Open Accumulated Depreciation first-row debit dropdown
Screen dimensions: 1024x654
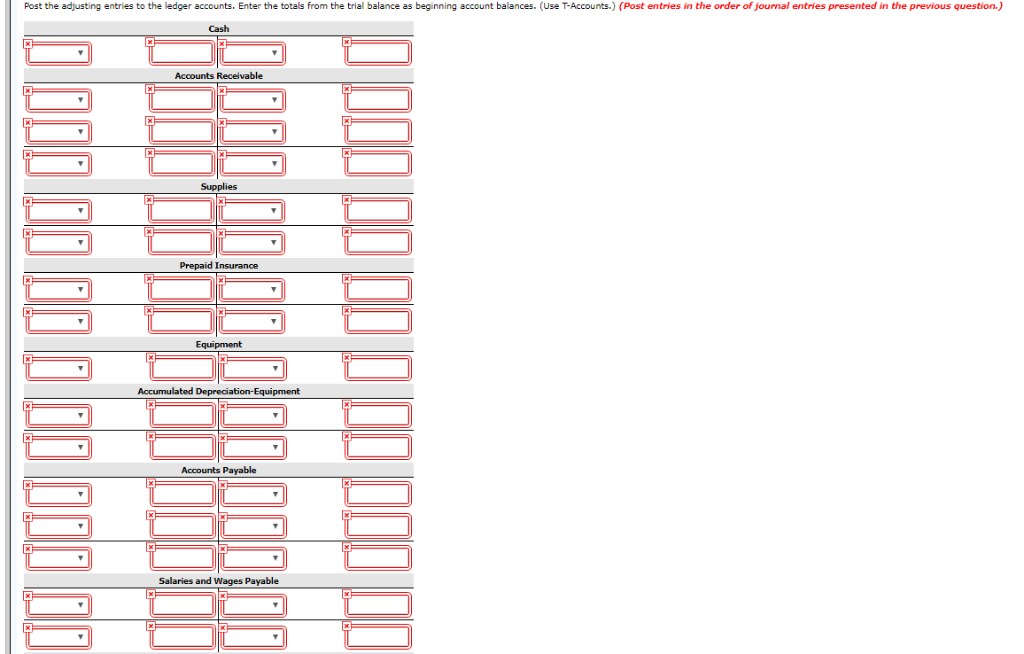[x=59, y=416]
